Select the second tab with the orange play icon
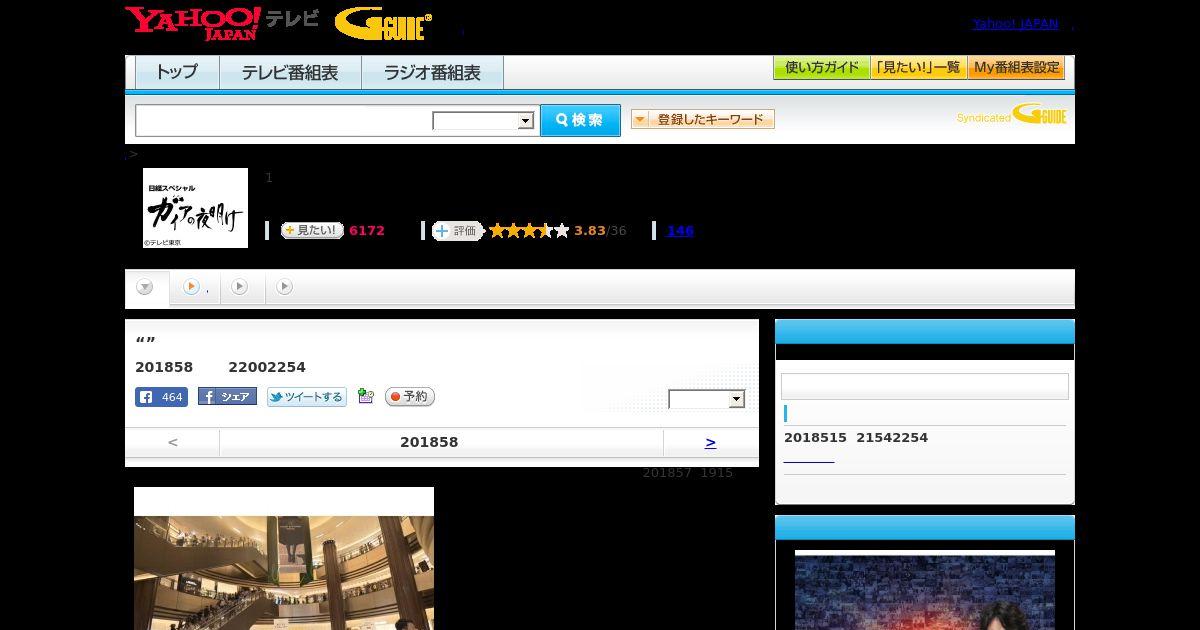The height and width of the screenshot is (630, 1200). [194, 287]
